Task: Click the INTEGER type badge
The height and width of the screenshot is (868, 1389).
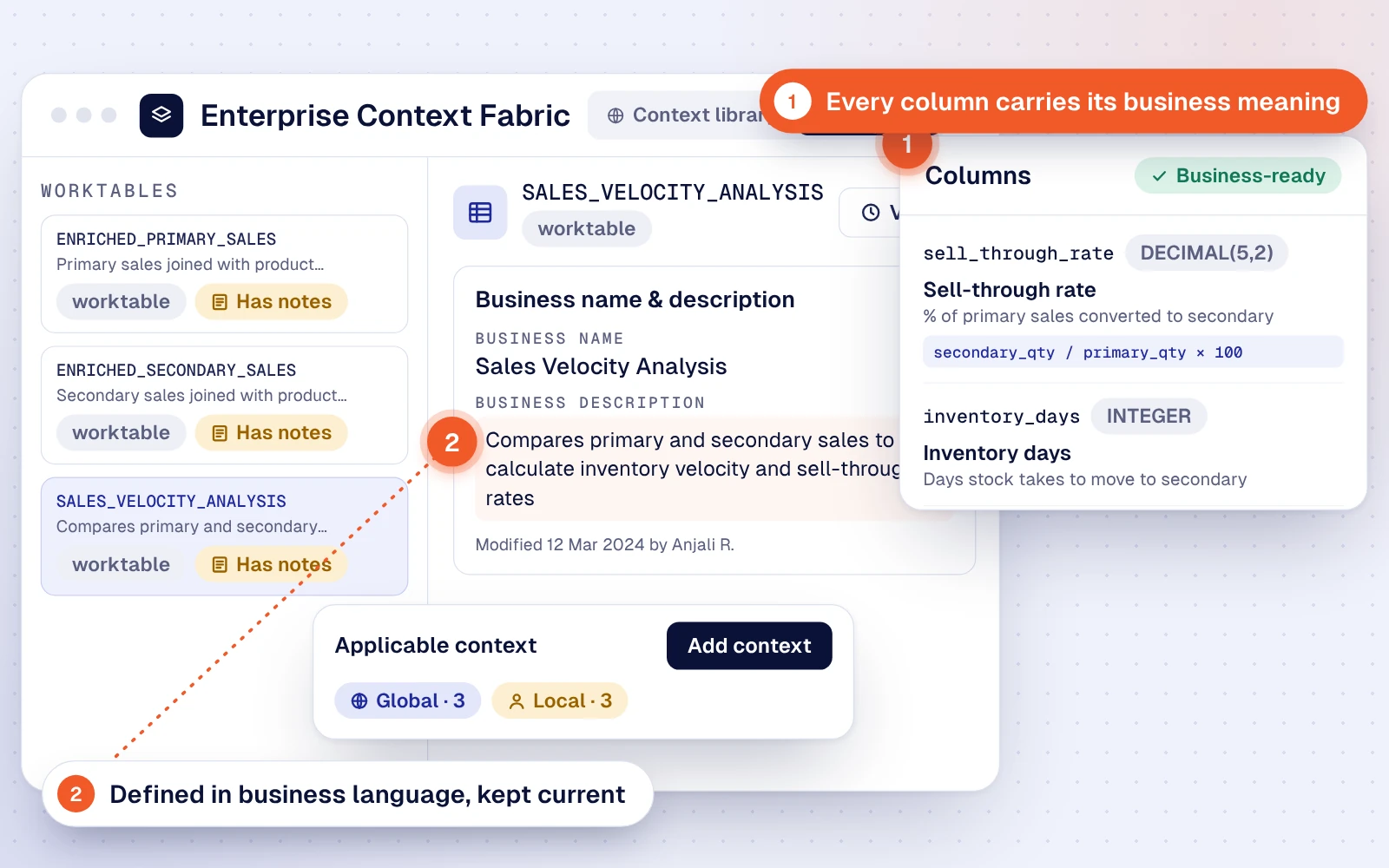Action: coord(1149,417)
